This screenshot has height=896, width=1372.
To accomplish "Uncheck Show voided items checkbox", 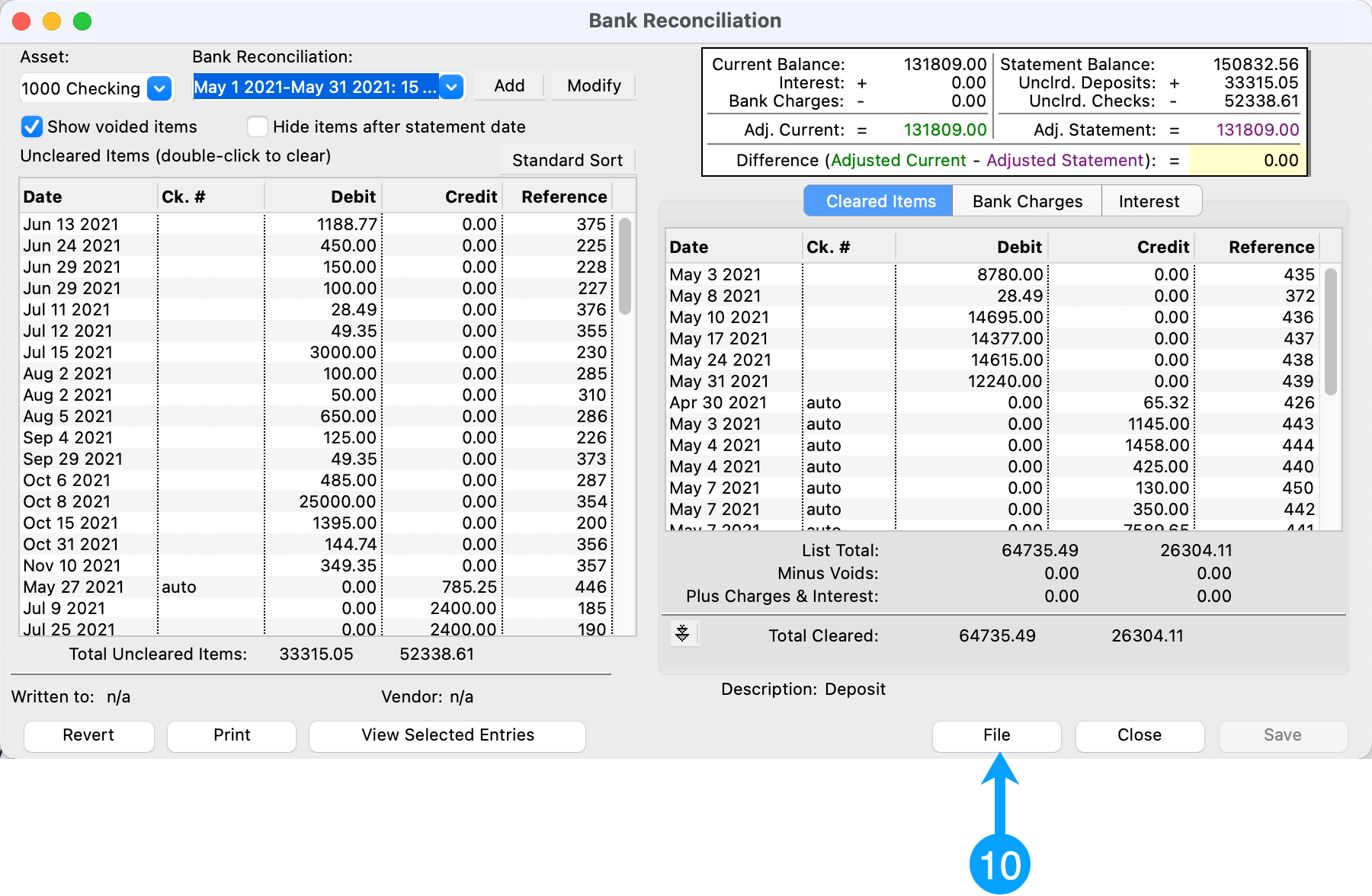I will tap(32, 126).
